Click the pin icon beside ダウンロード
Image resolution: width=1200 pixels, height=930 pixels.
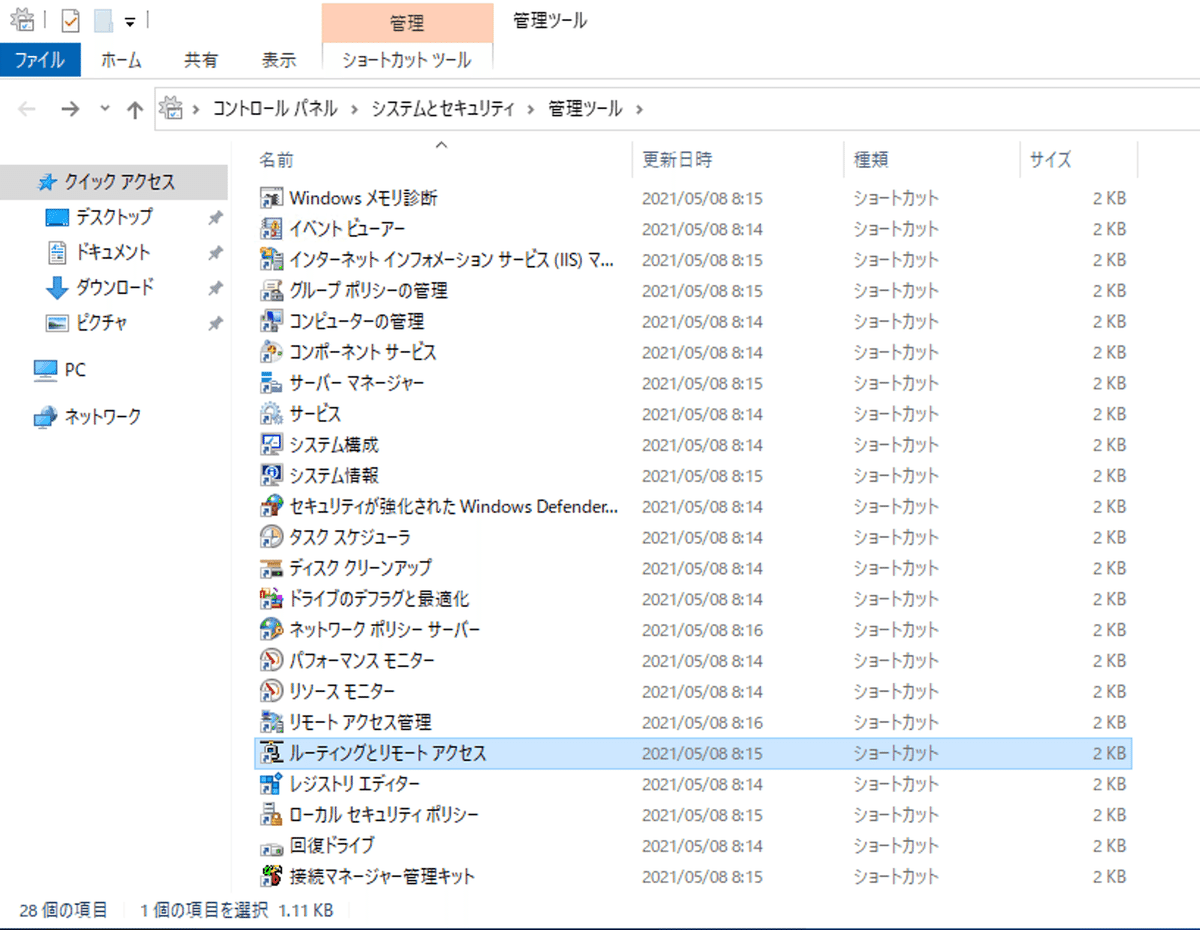[x=215, y=289]
